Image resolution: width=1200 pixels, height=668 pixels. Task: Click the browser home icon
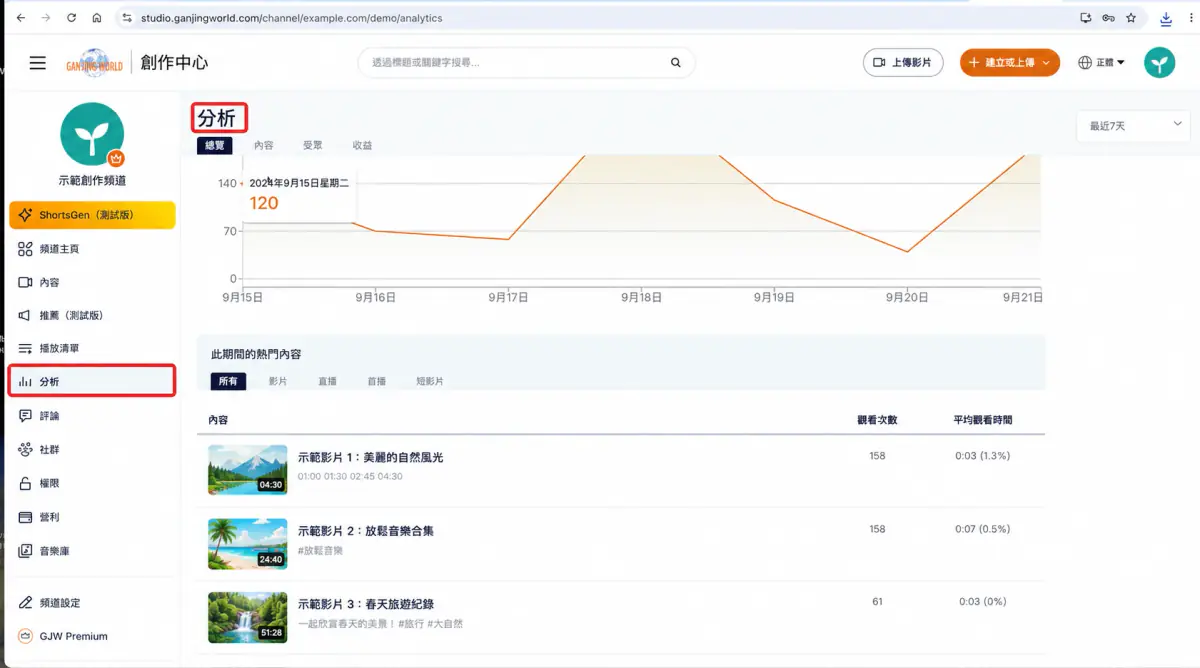96,18
